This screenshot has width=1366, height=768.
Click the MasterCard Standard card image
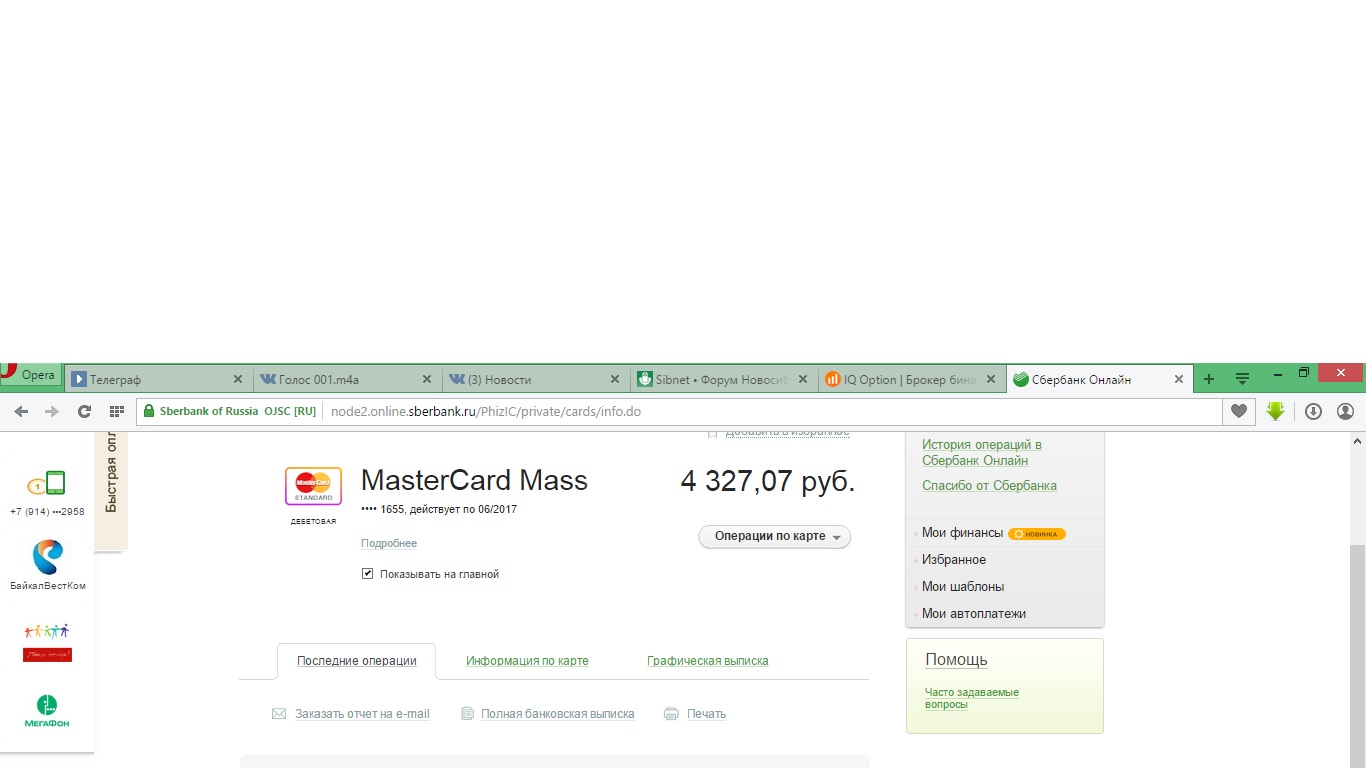[313, 486]
